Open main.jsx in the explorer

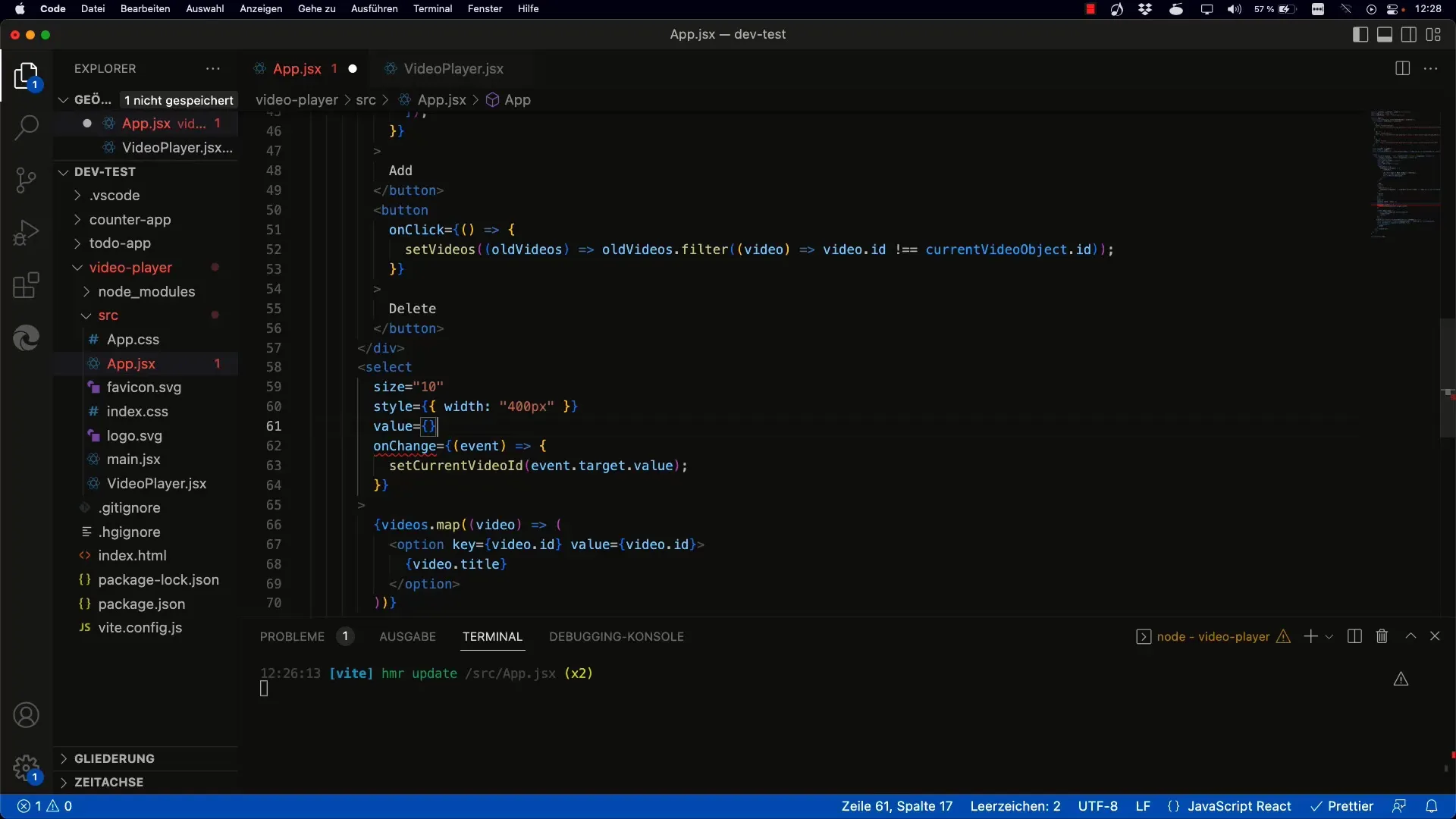(133, 460)
